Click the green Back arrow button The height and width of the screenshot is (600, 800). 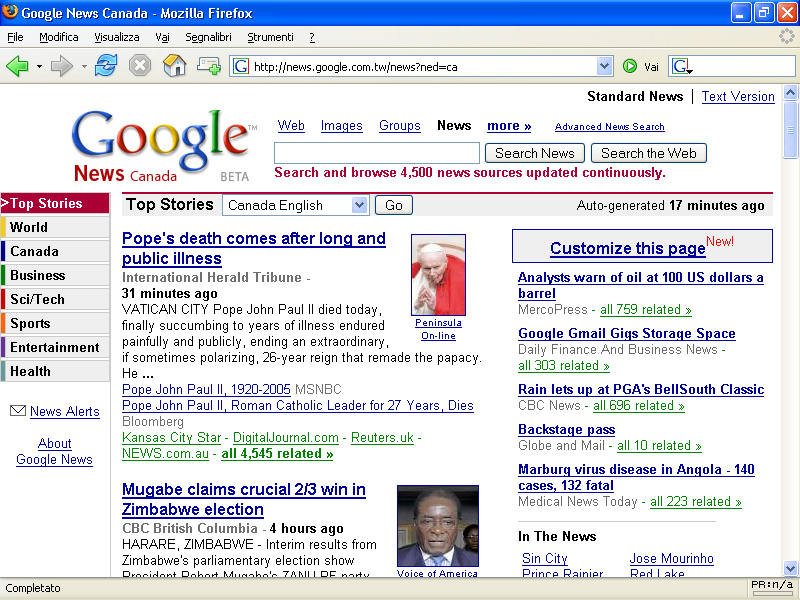(18, 66)
